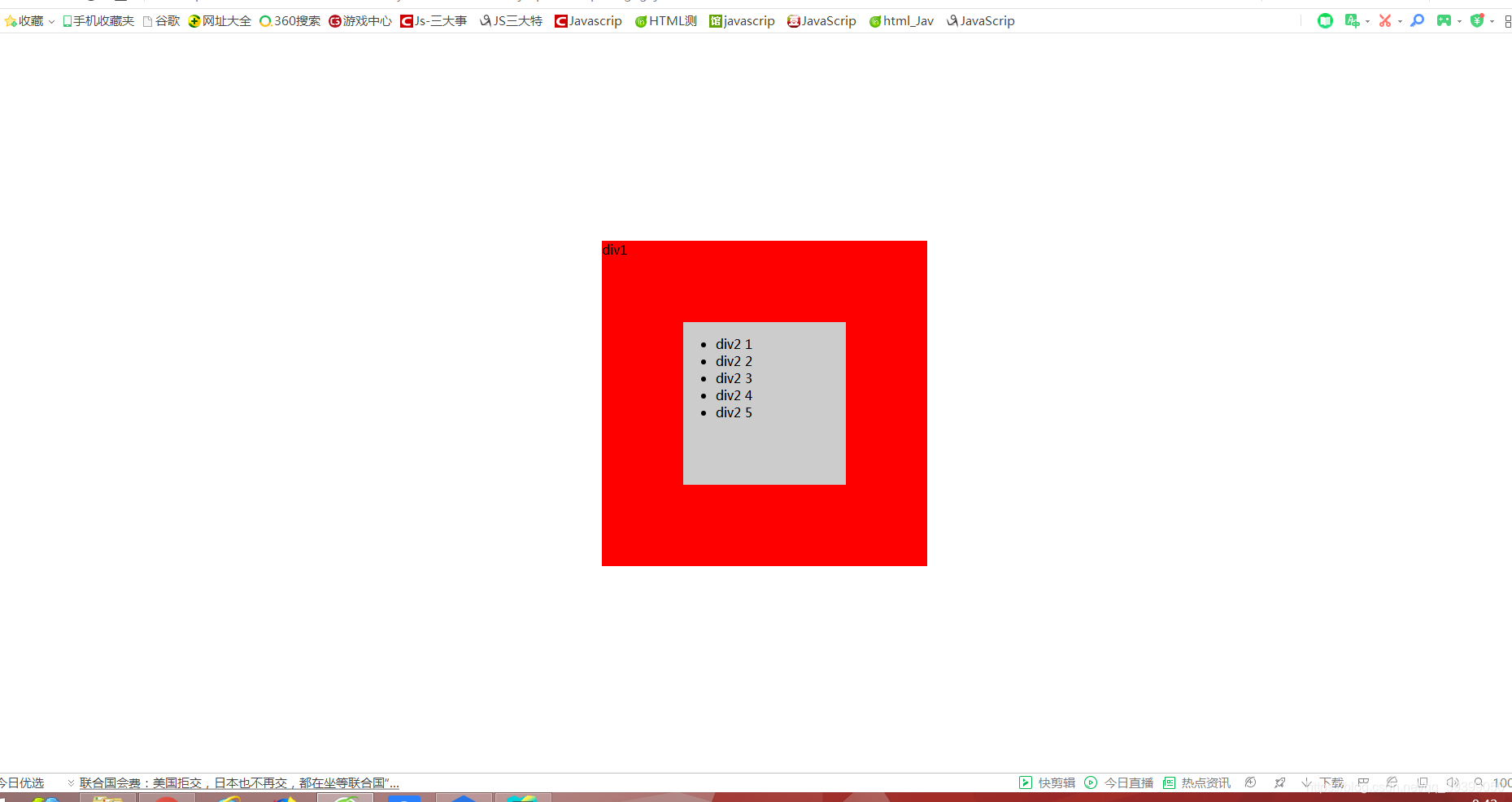Open the Js-三大事 bookmark
This screenshot has width=1512, height=802.
point(434,21)
